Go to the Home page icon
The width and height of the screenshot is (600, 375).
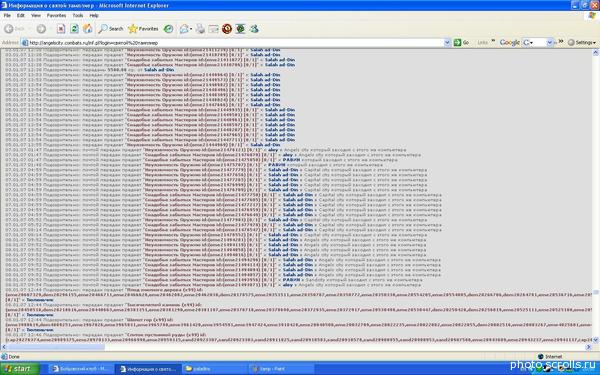click(x=88, y=29)
